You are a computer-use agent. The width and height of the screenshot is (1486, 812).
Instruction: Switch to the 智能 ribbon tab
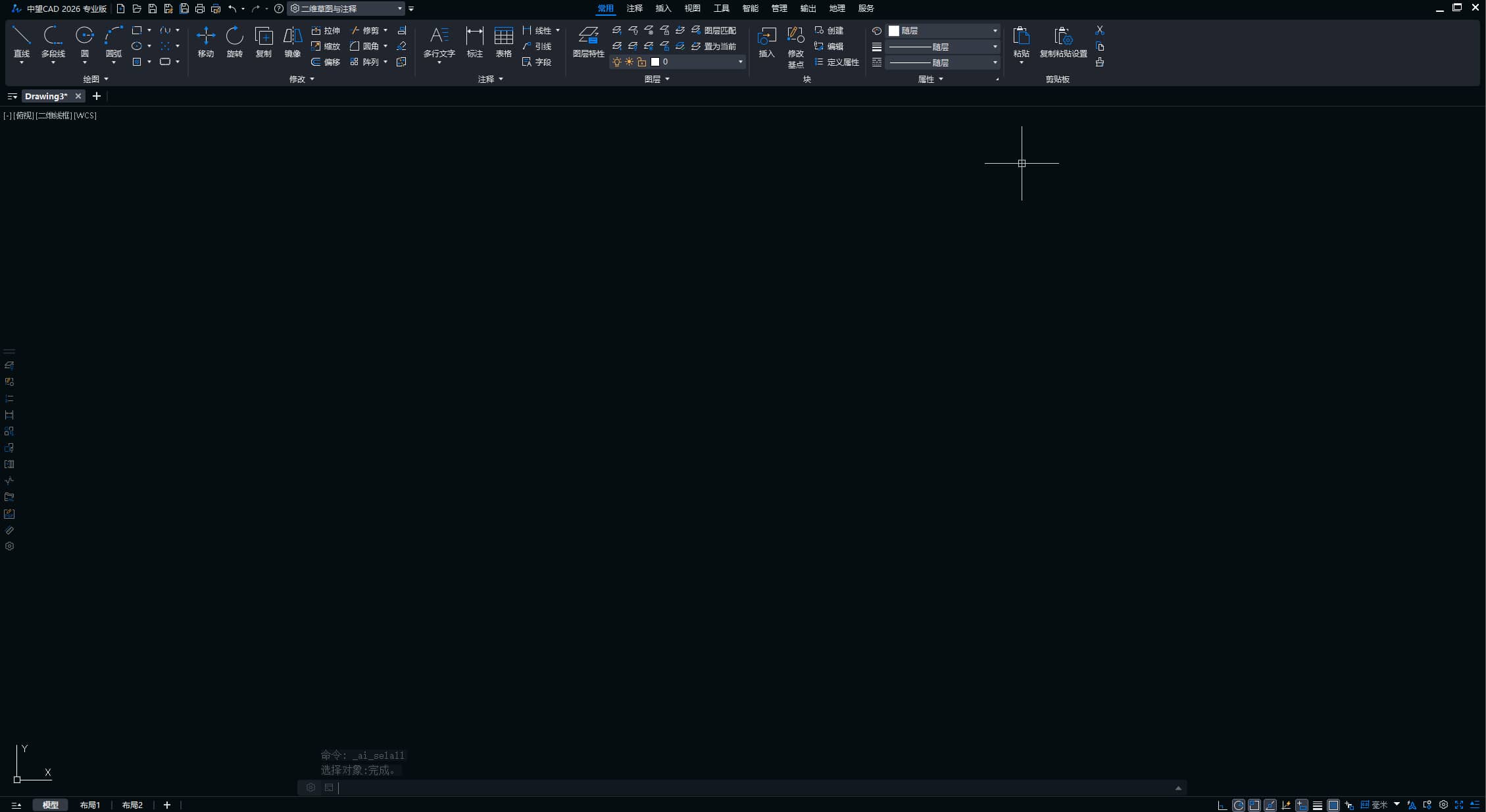[x=750, y=9]
